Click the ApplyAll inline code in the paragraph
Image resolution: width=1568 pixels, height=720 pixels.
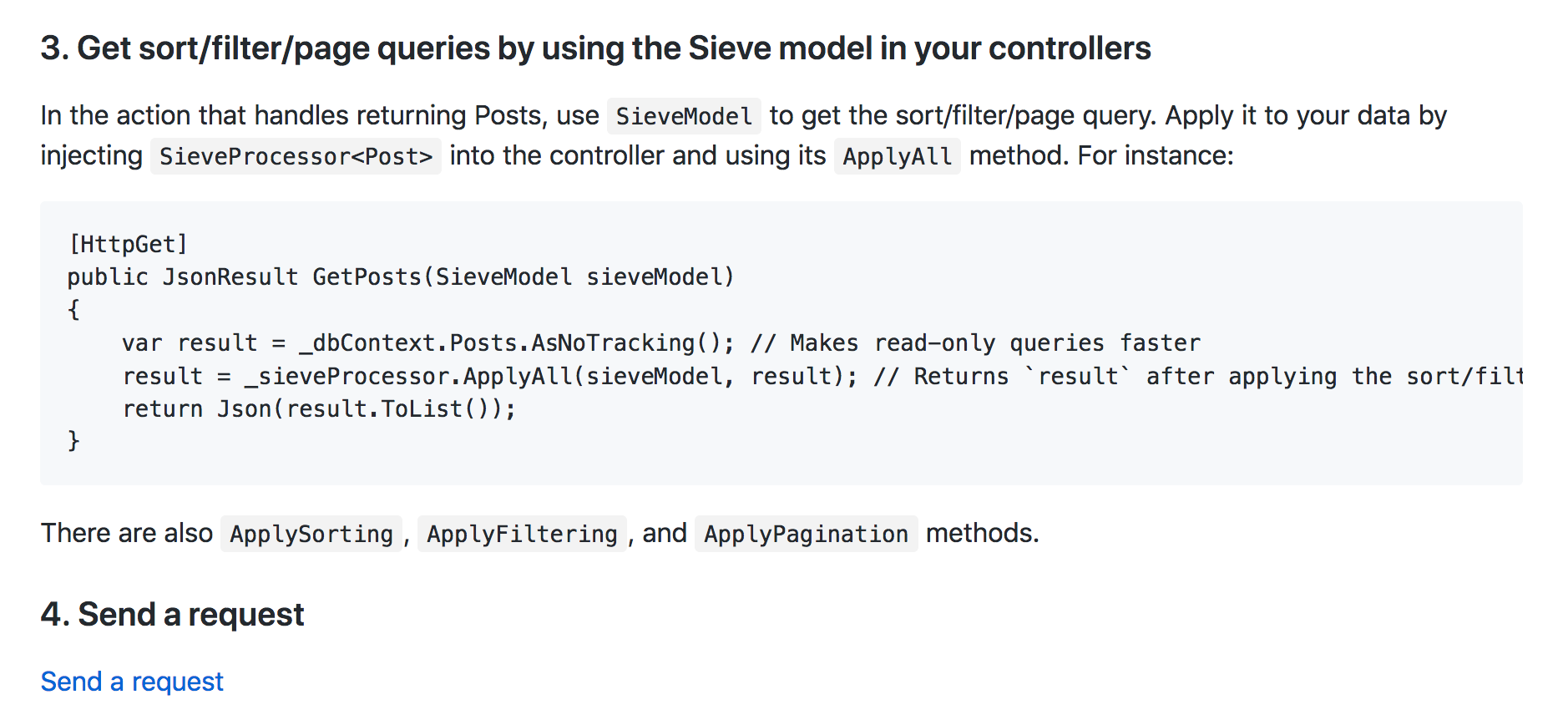click(897, 156)
